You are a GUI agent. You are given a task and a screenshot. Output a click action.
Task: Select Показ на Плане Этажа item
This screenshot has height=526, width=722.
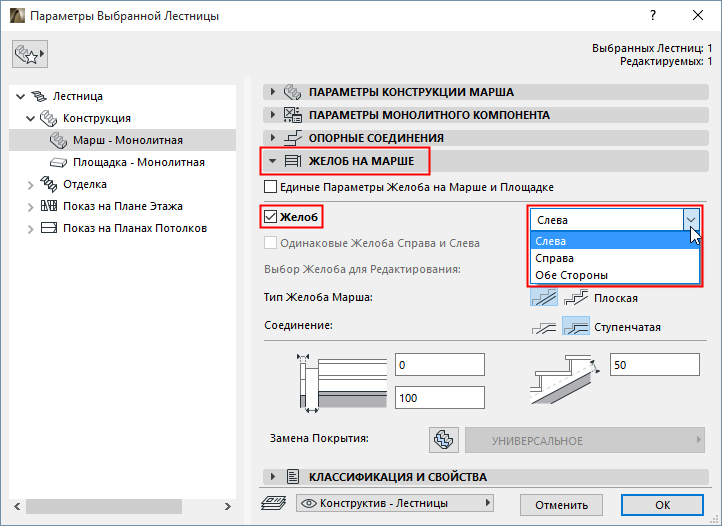pyautogui.click(x=122, y=206)
